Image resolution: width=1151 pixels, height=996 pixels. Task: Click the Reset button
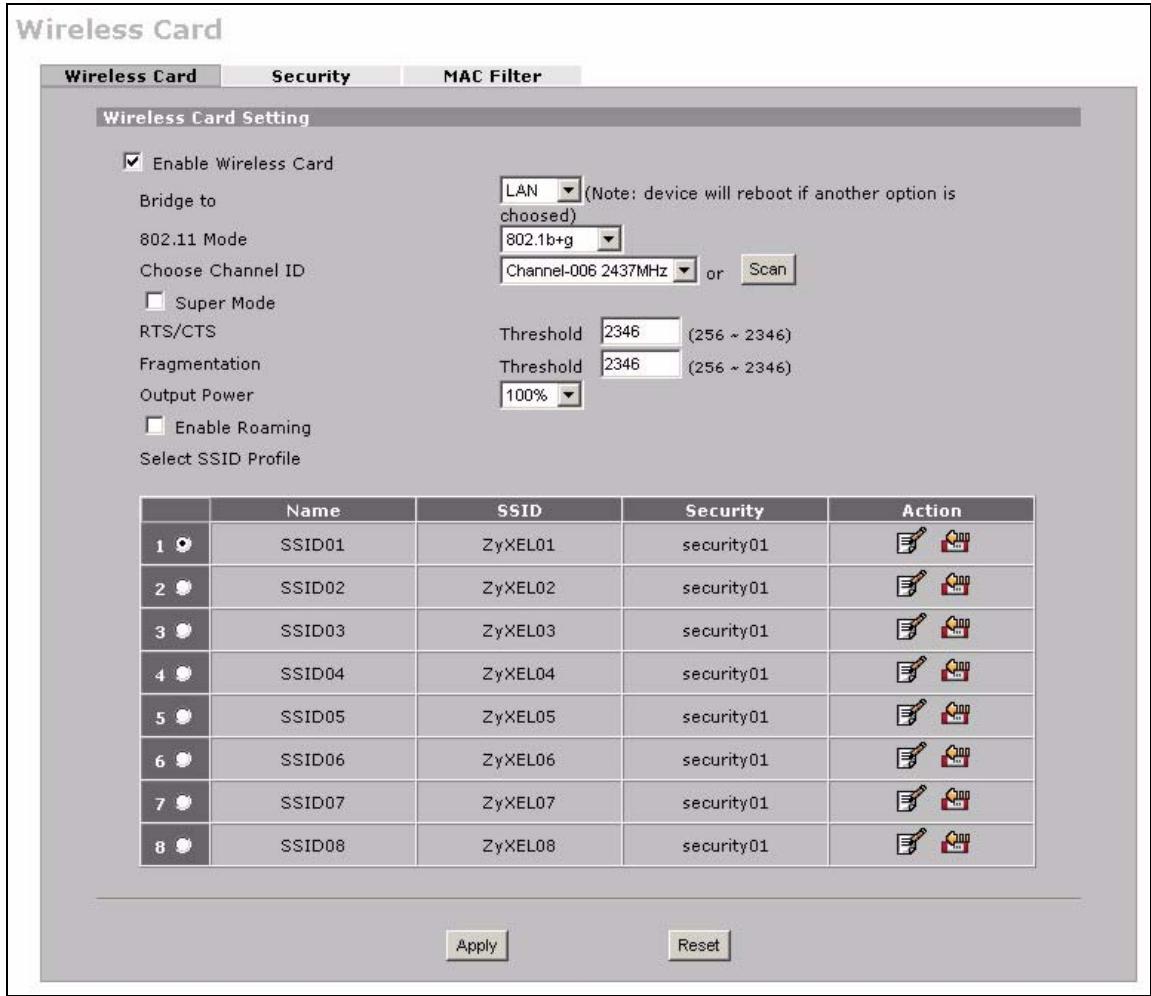698,945
